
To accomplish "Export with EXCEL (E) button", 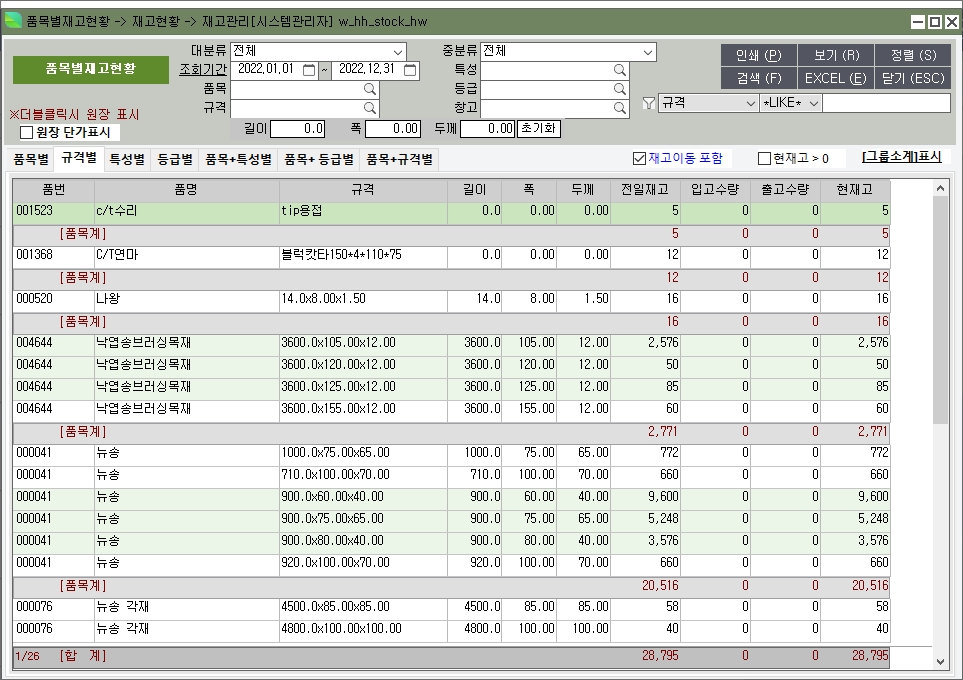I will [x=836, y=78].
